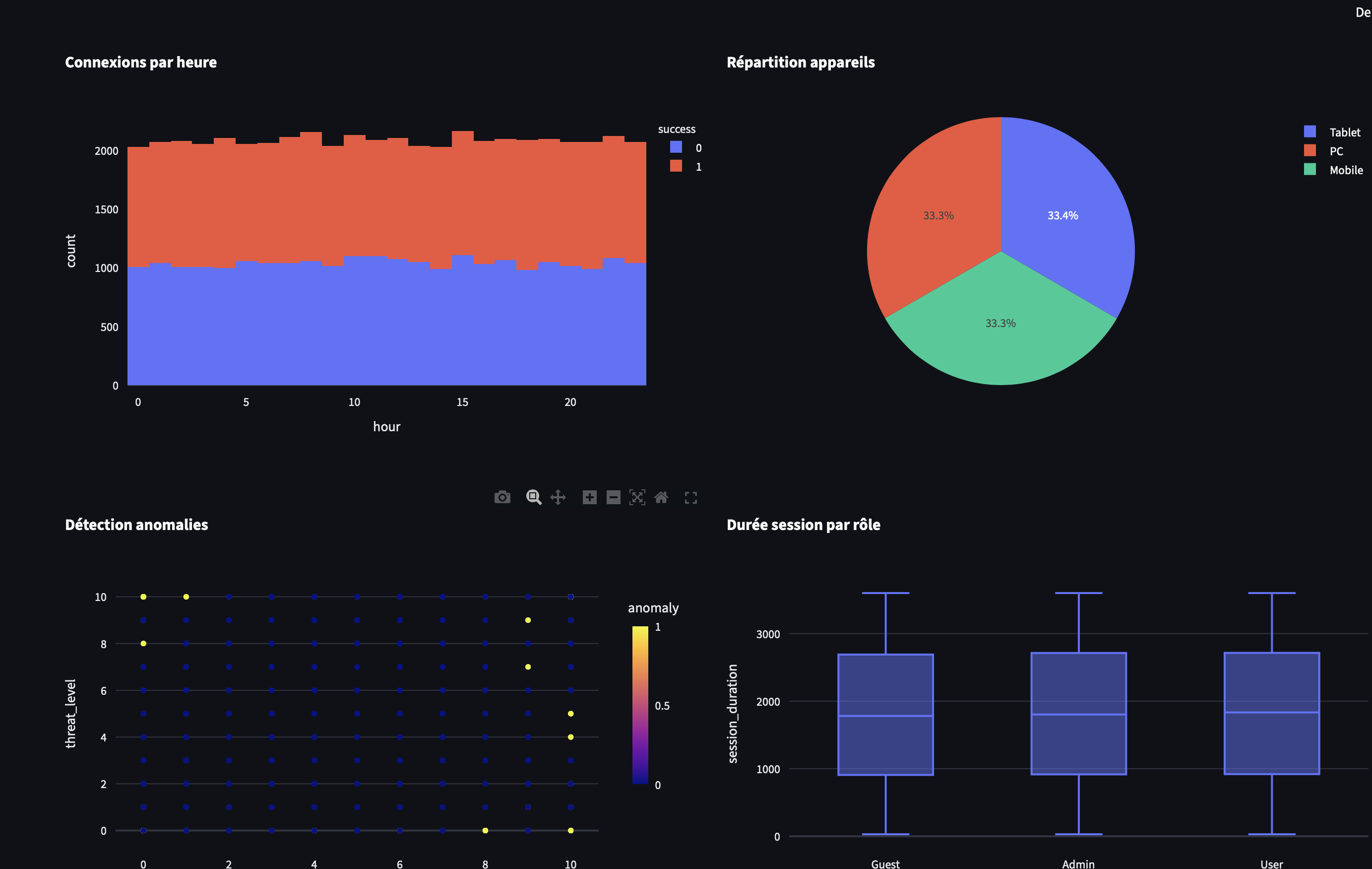Click the 'Détection anomalies' heading
Viewport: 1372px width, 869px height.
tap(136, 525)
